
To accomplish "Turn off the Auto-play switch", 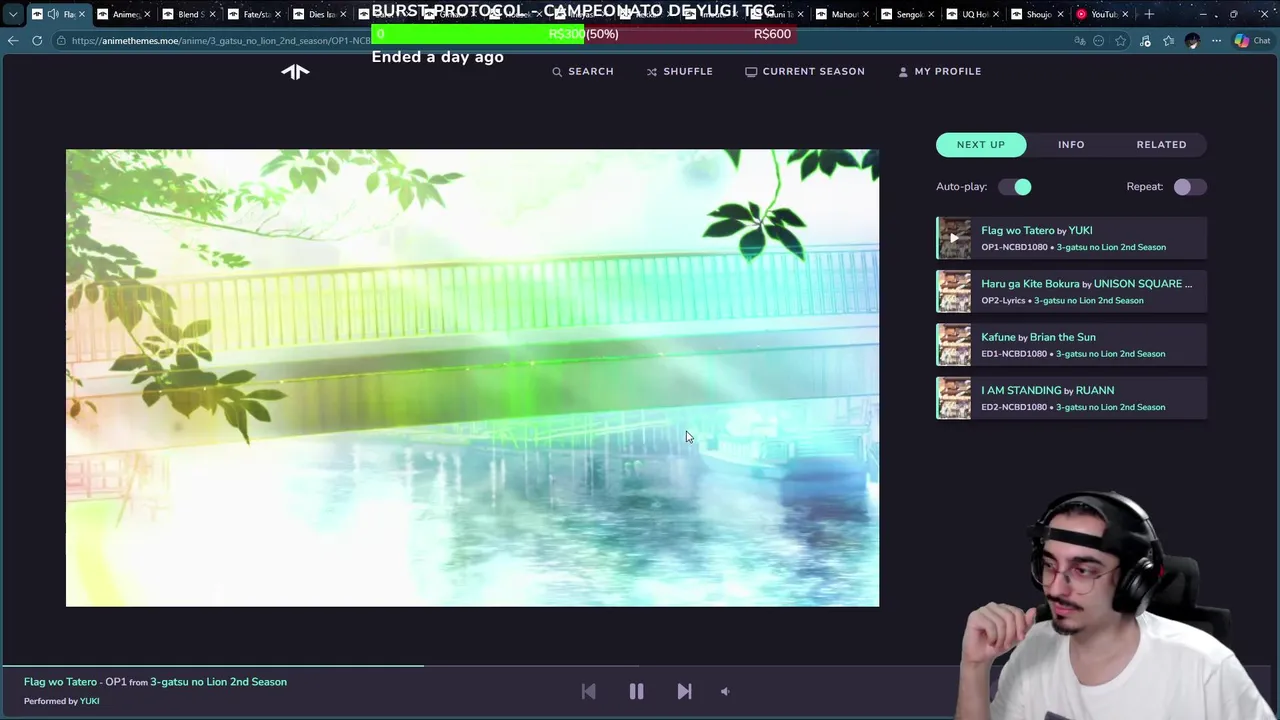I will click(1014, 187).
